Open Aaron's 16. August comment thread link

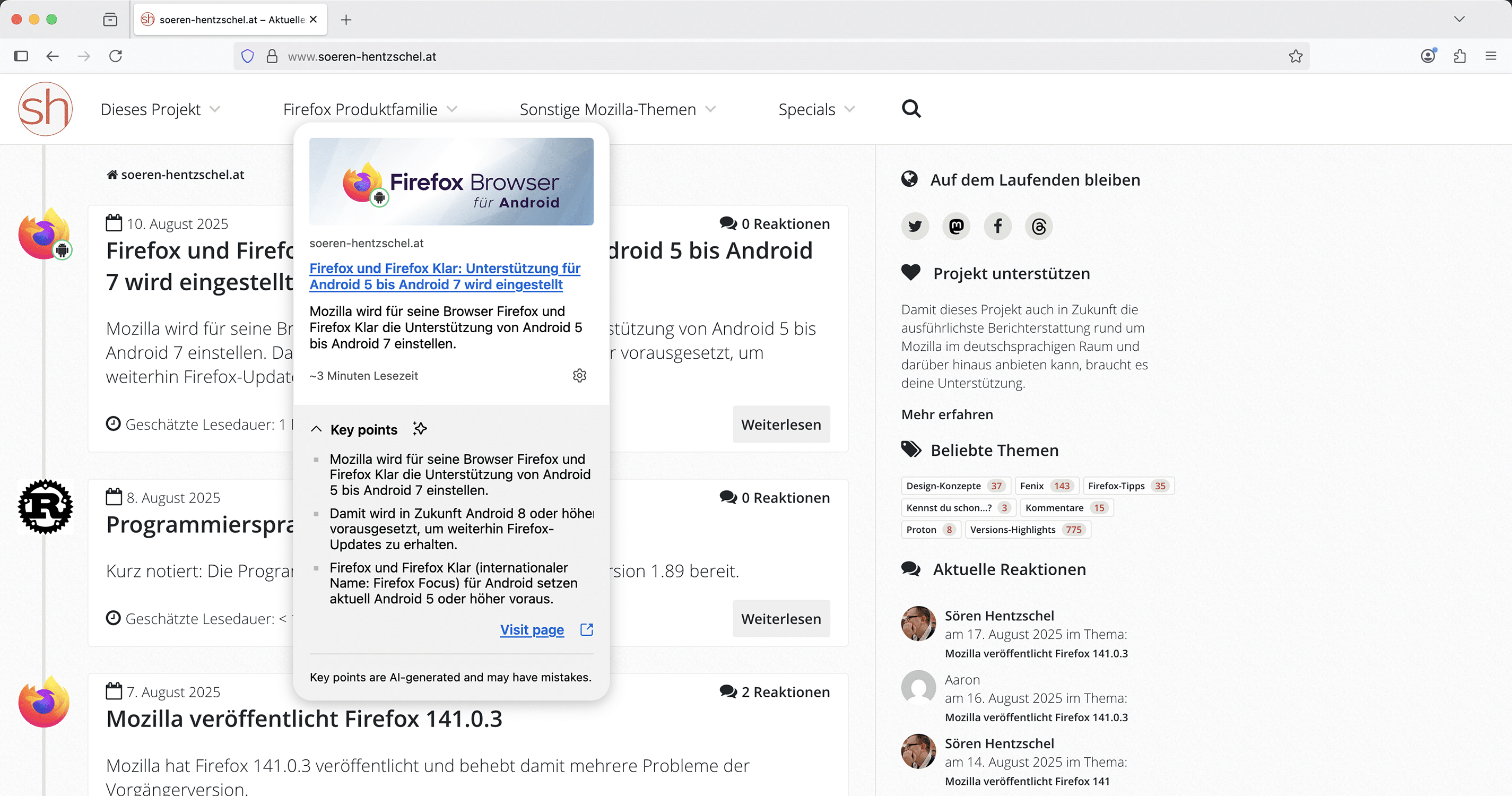pos(1036,717)
